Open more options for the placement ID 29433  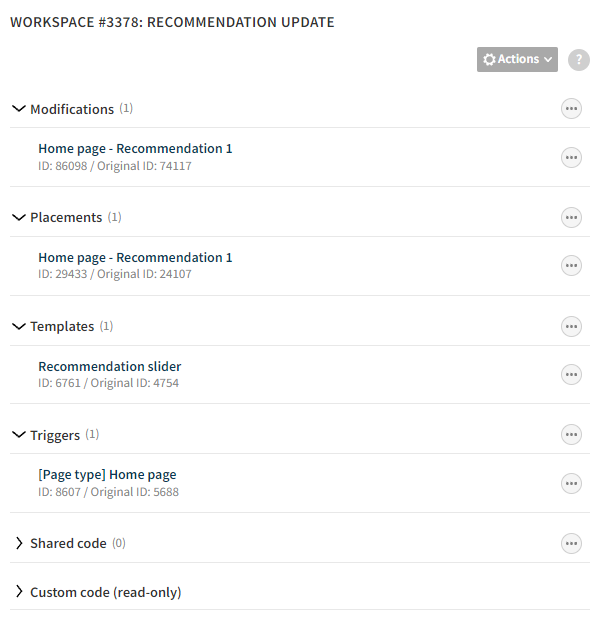[571, 266]
